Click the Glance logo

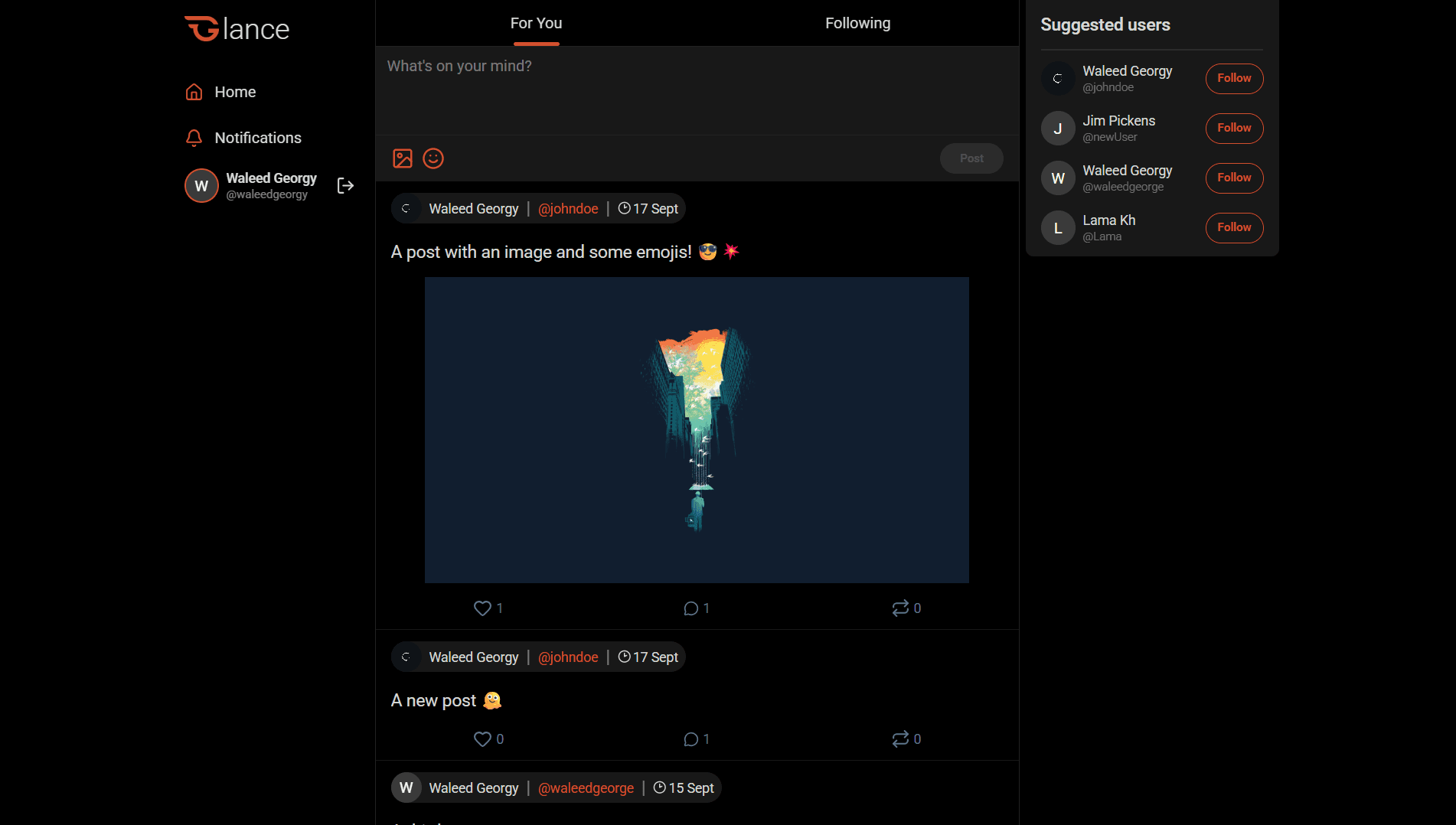click(x=237, y=28)
